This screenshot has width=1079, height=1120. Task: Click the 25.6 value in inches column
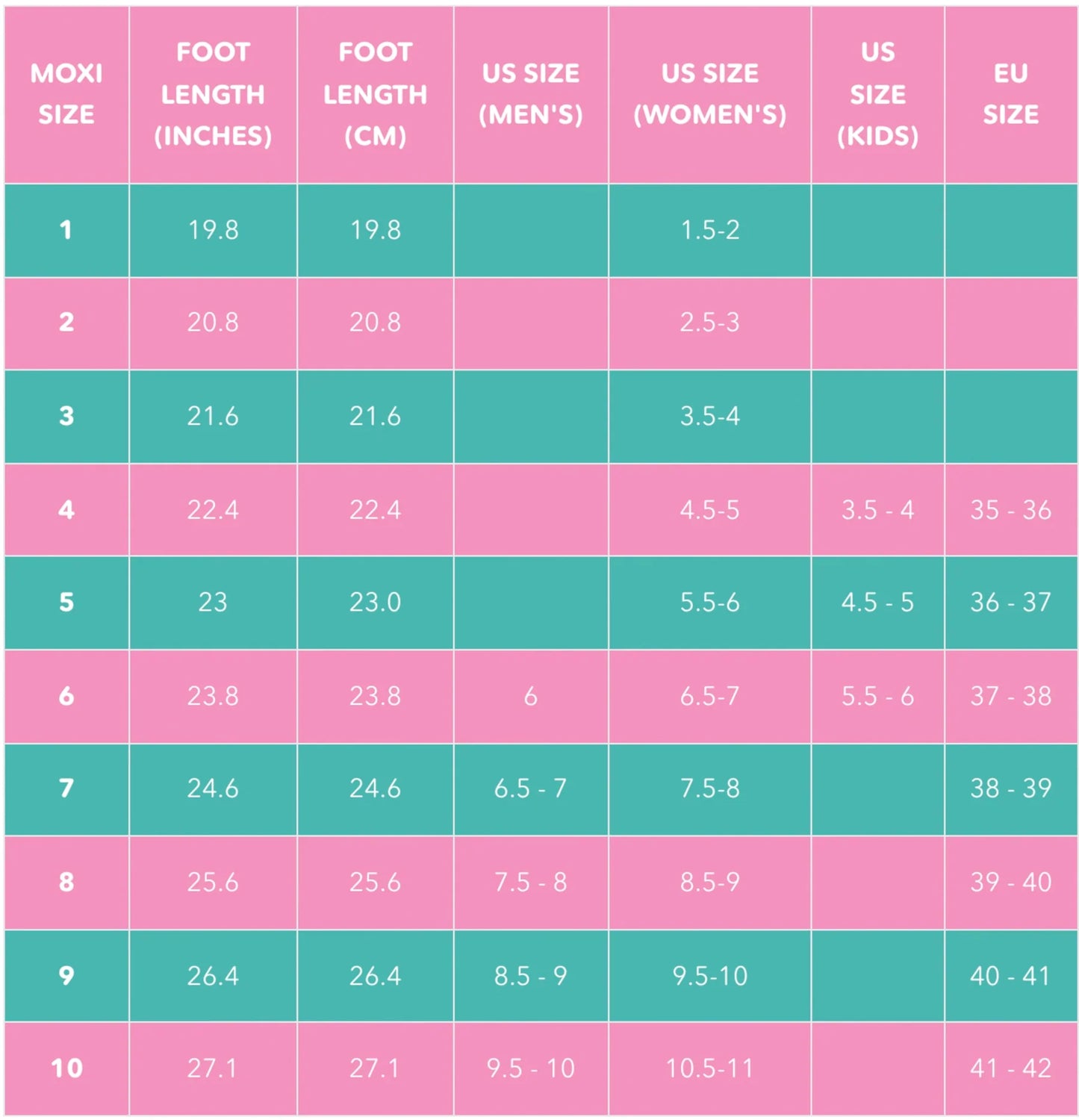[213, 883]
